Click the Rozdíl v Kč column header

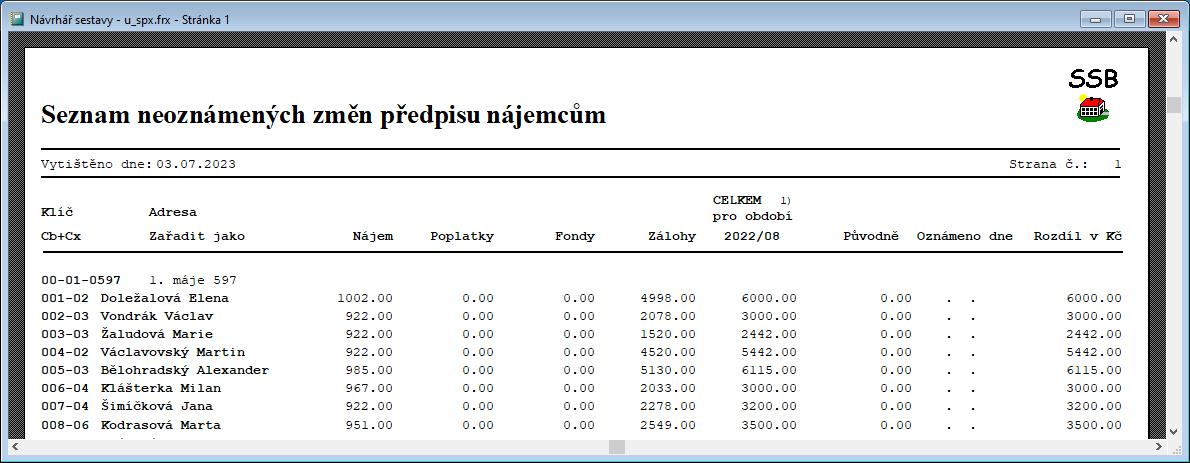pos(1077,237)
